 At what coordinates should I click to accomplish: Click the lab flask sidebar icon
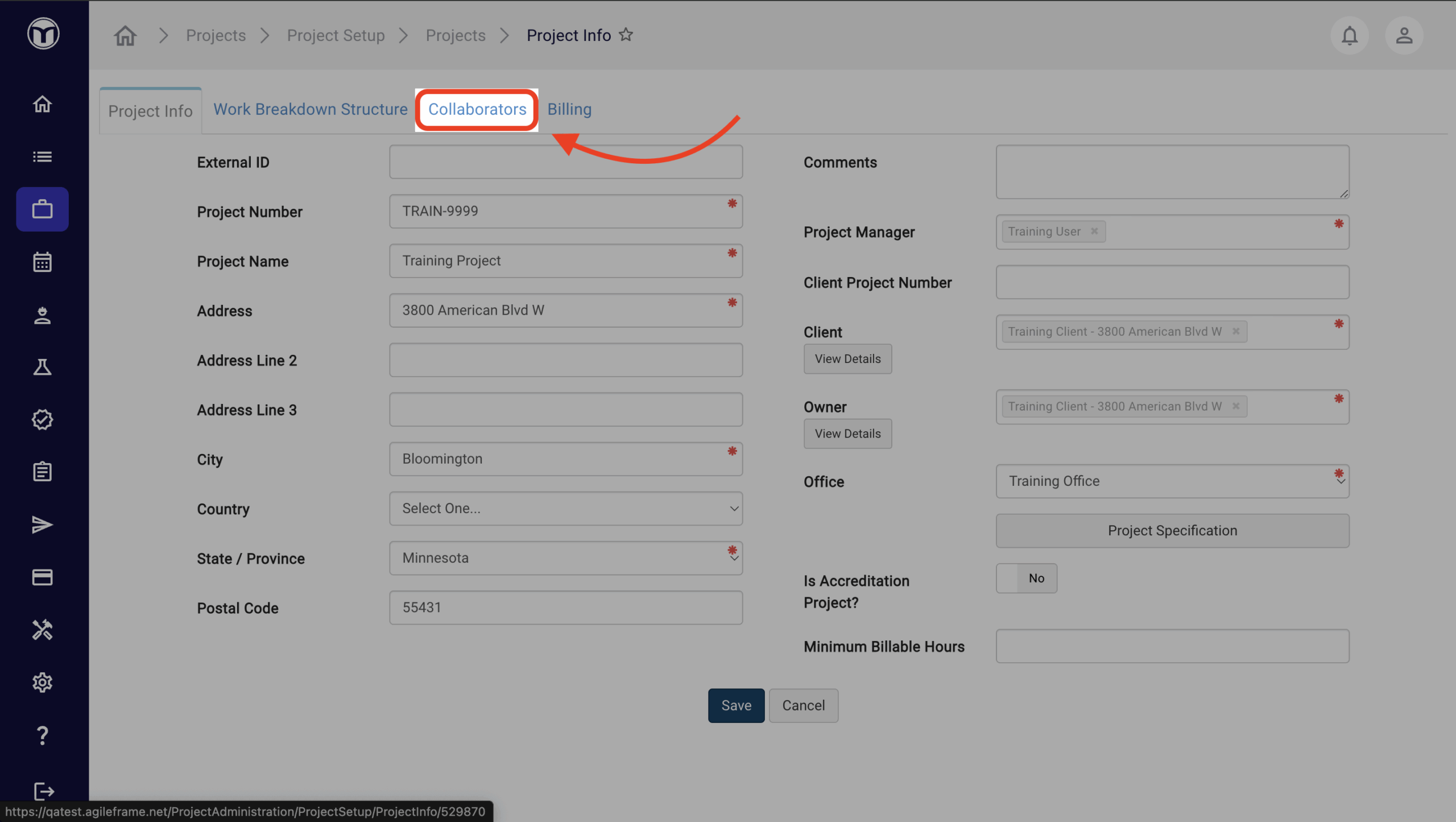coord(42,367)
